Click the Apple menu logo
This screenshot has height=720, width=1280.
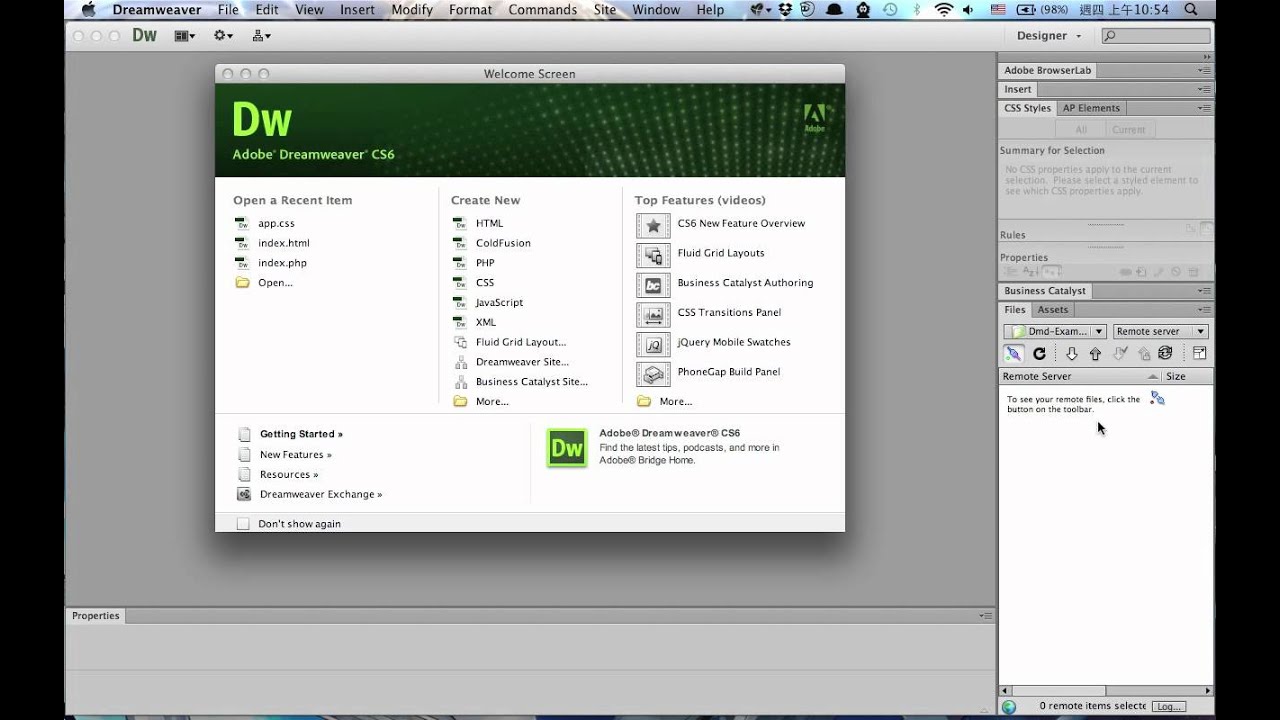tap(88, 9)
